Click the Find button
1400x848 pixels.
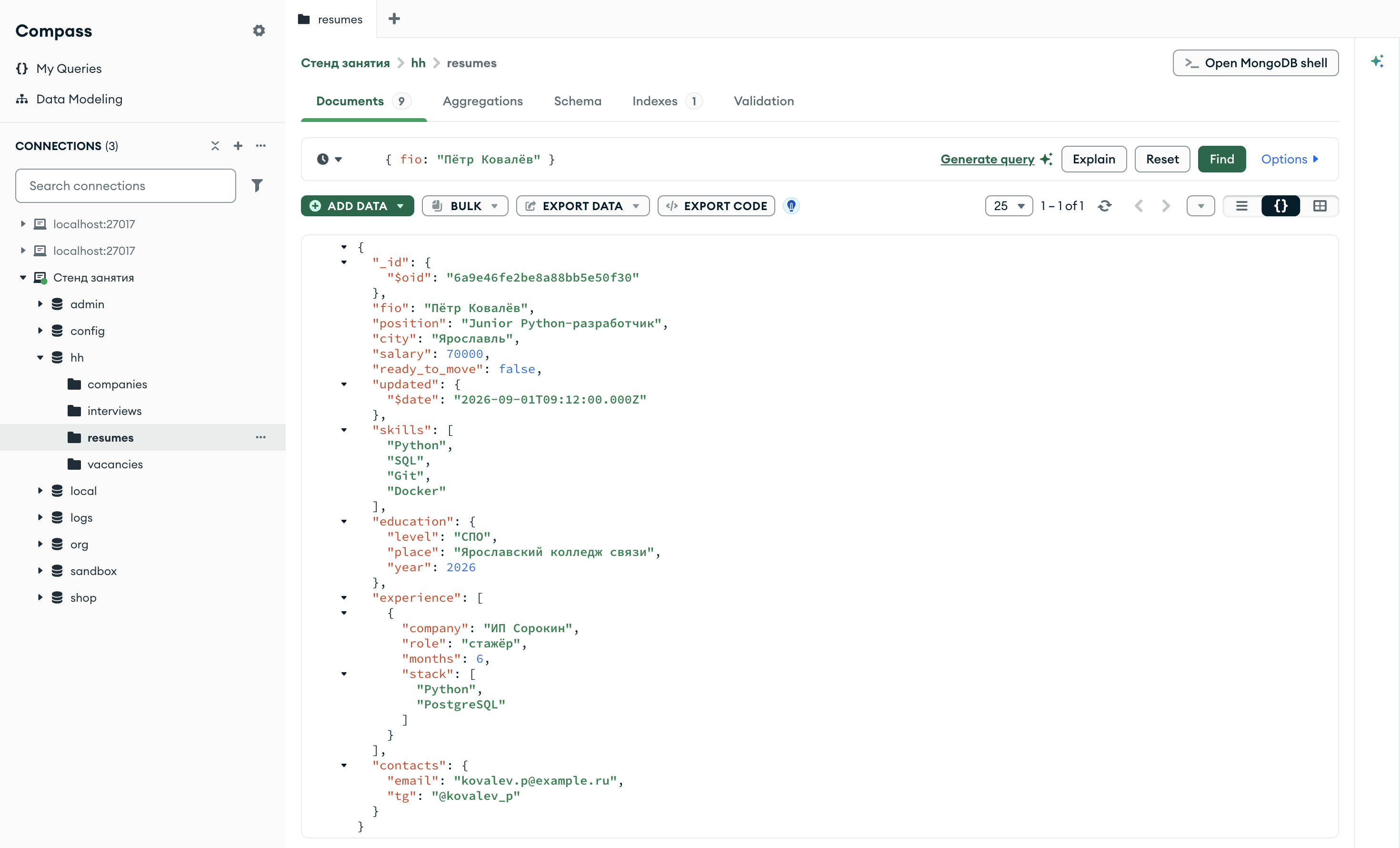coord(1221,160)
